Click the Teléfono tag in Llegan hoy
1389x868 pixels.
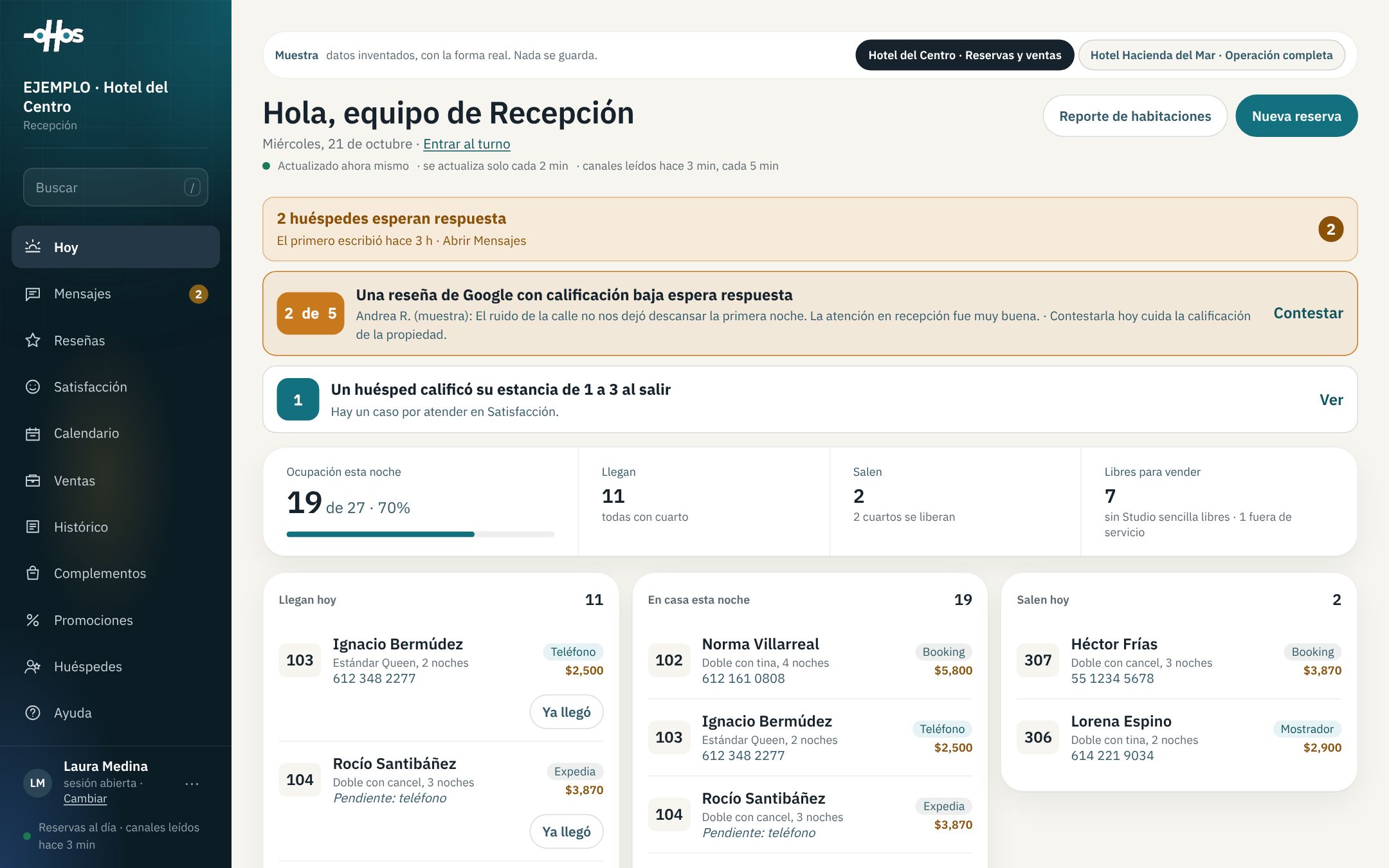tap(573, 652)
